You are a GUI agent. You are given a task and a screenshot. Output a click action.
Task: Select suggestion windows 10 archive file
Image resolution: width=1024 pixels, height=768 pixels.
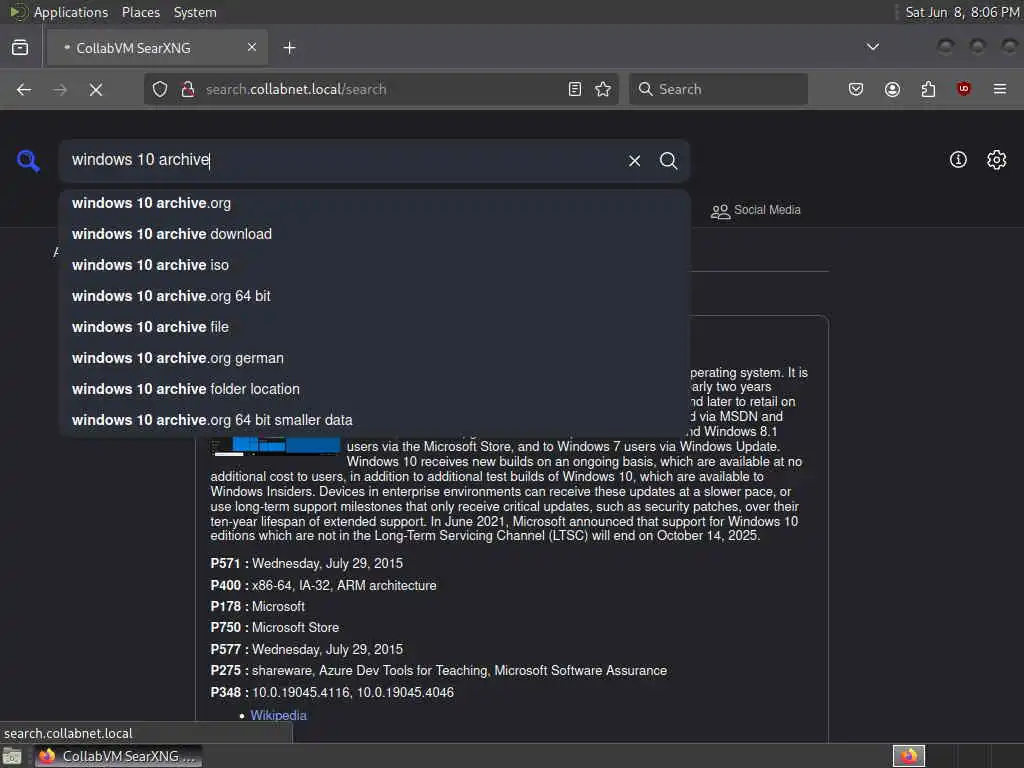(374, 327)
